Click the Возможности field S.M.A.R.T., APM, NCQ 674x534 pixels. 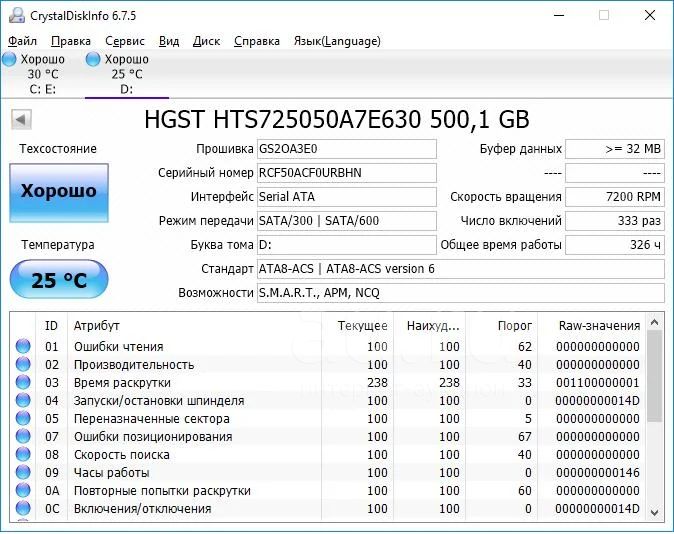[x=461, y=293]
